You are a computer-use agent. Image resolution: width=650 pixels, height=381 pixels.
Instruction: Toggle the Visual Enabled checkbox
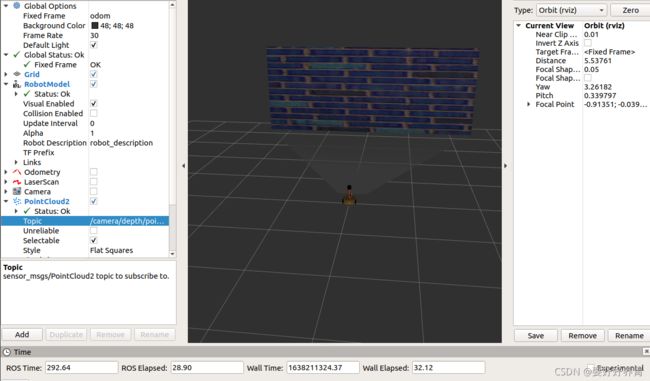pyautogui.click(x=94, y=104)
